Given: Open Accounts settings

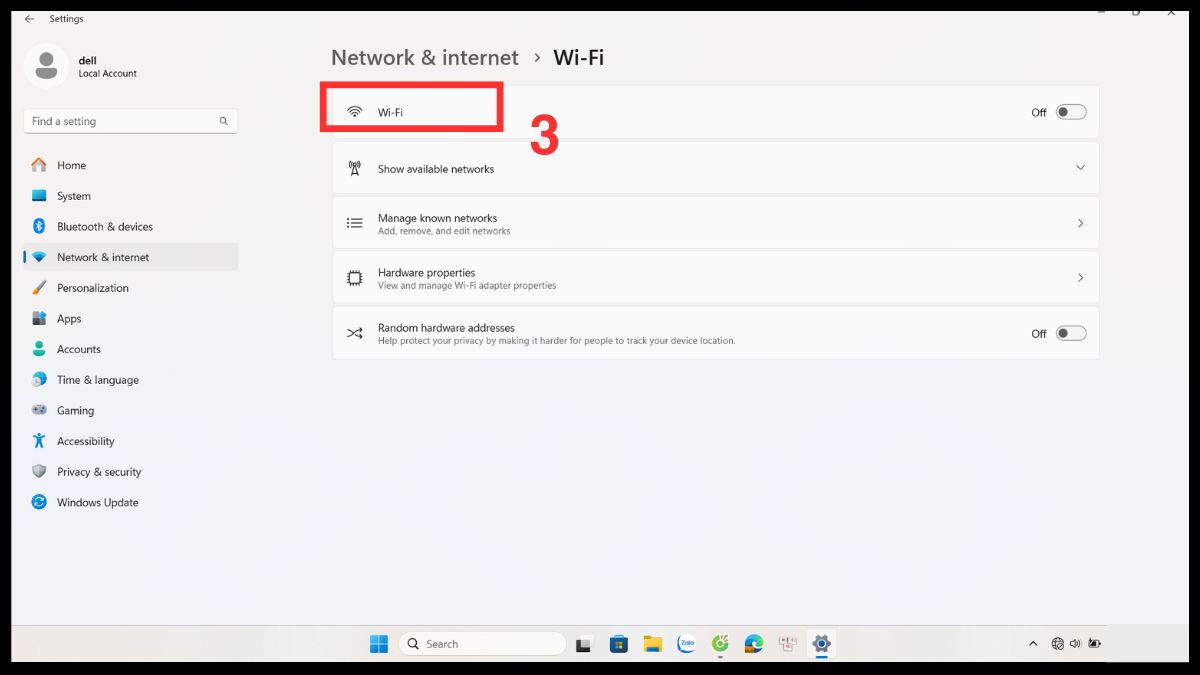Looking at the screenshot, I should click(80, 349).
